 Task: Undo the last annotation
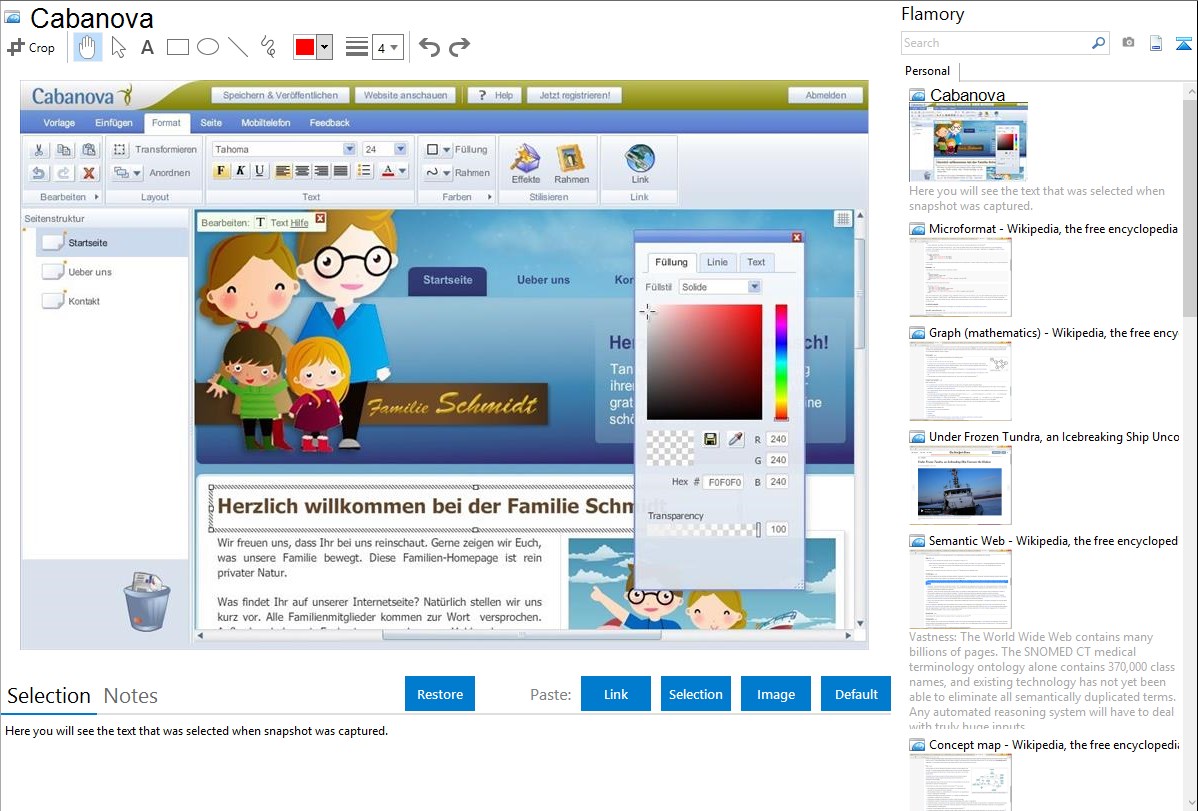[429, 47]
